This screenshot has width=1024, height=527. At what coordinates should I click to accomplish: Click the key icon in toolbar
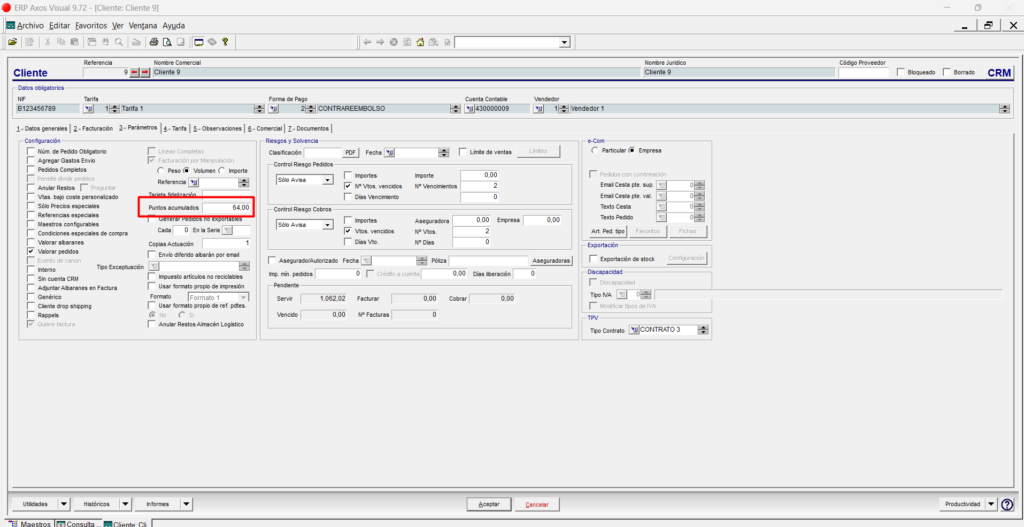225,42
